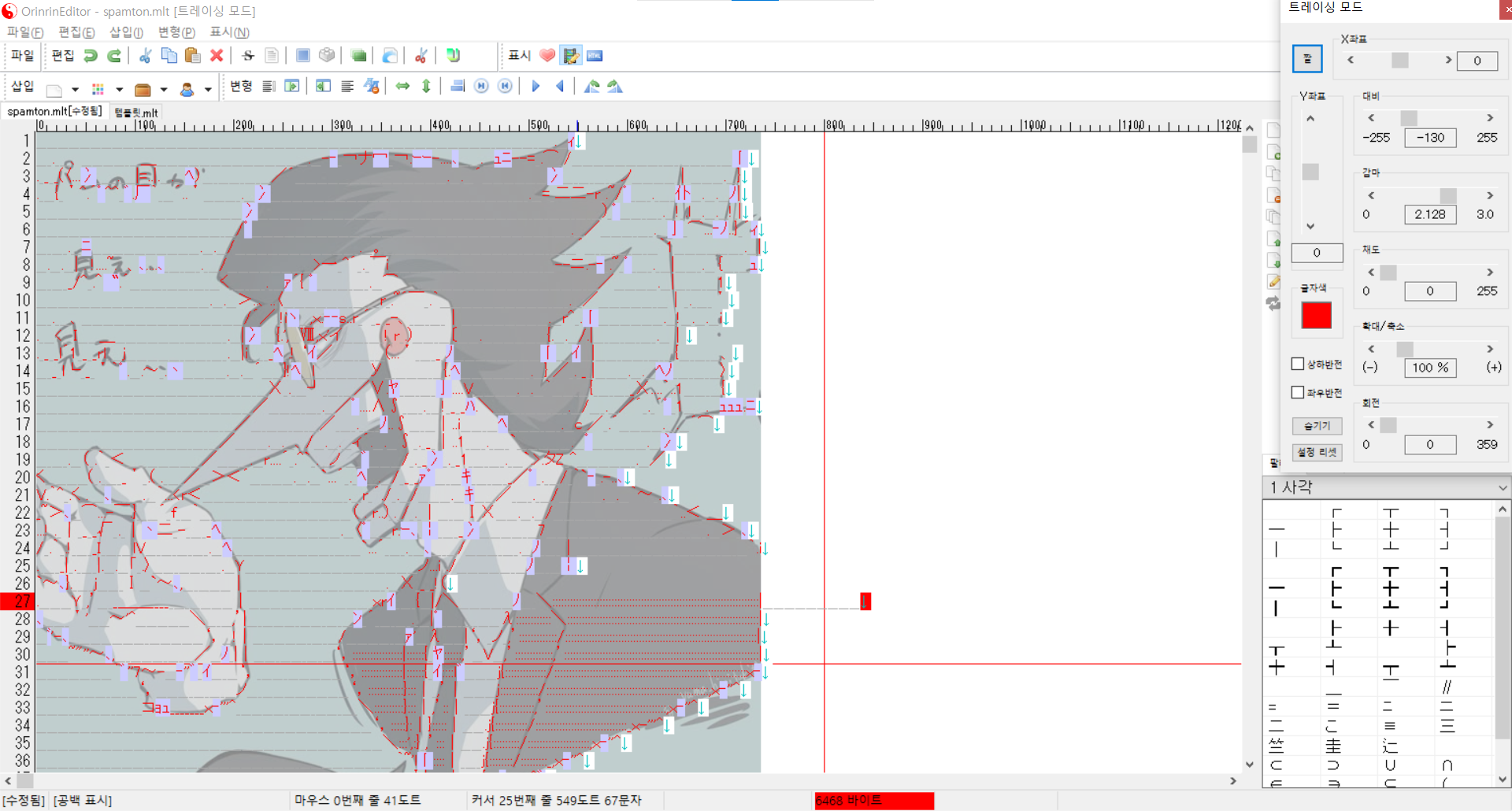Click line number 27 highlighted in red

[17, 602]
